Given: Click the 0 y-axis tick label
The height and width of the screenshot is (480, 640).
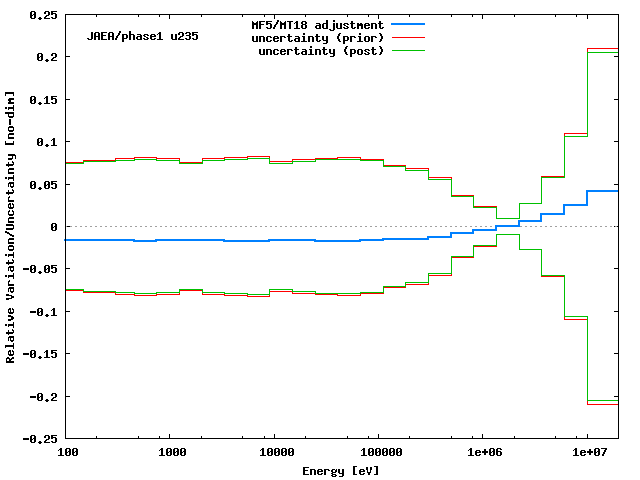Looking at the screenshot, I should tap(54, 227).
